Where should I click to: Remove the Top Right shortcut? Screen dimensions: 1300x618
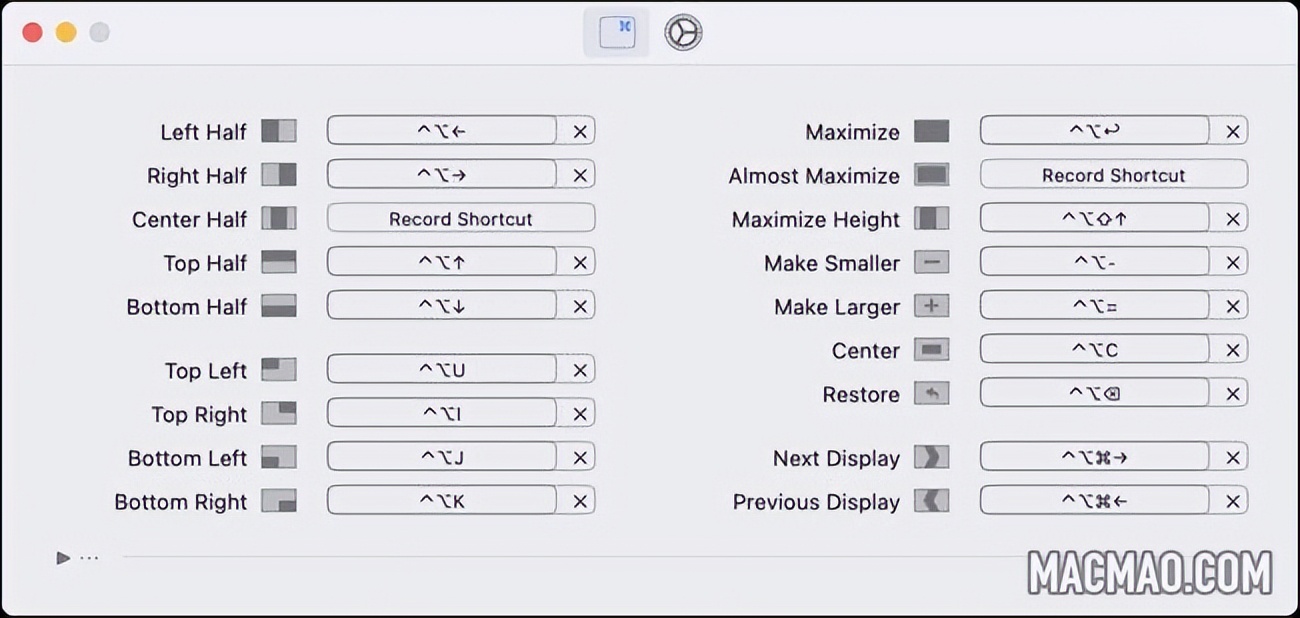coord(580,414)
